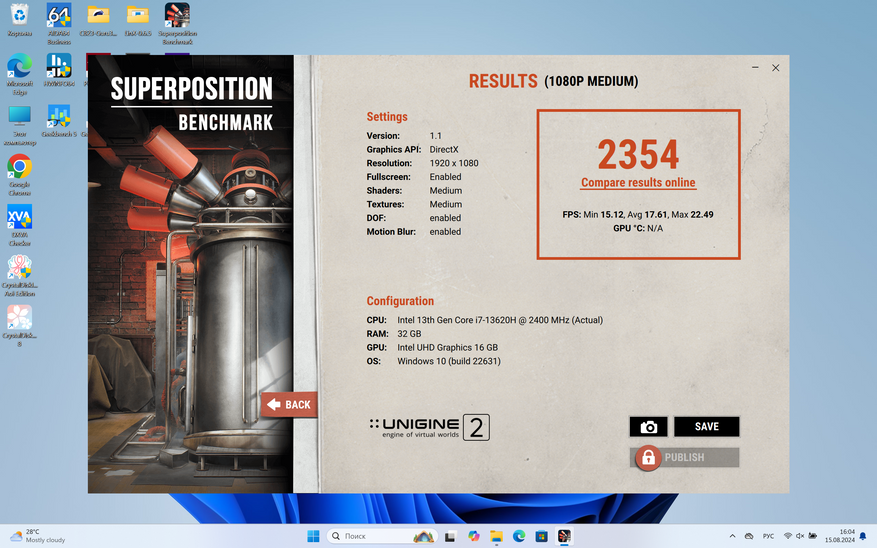This screenshot has width=877, height=548.
Task: Open Task View on taskbar
Action: [x=450, y=536]
